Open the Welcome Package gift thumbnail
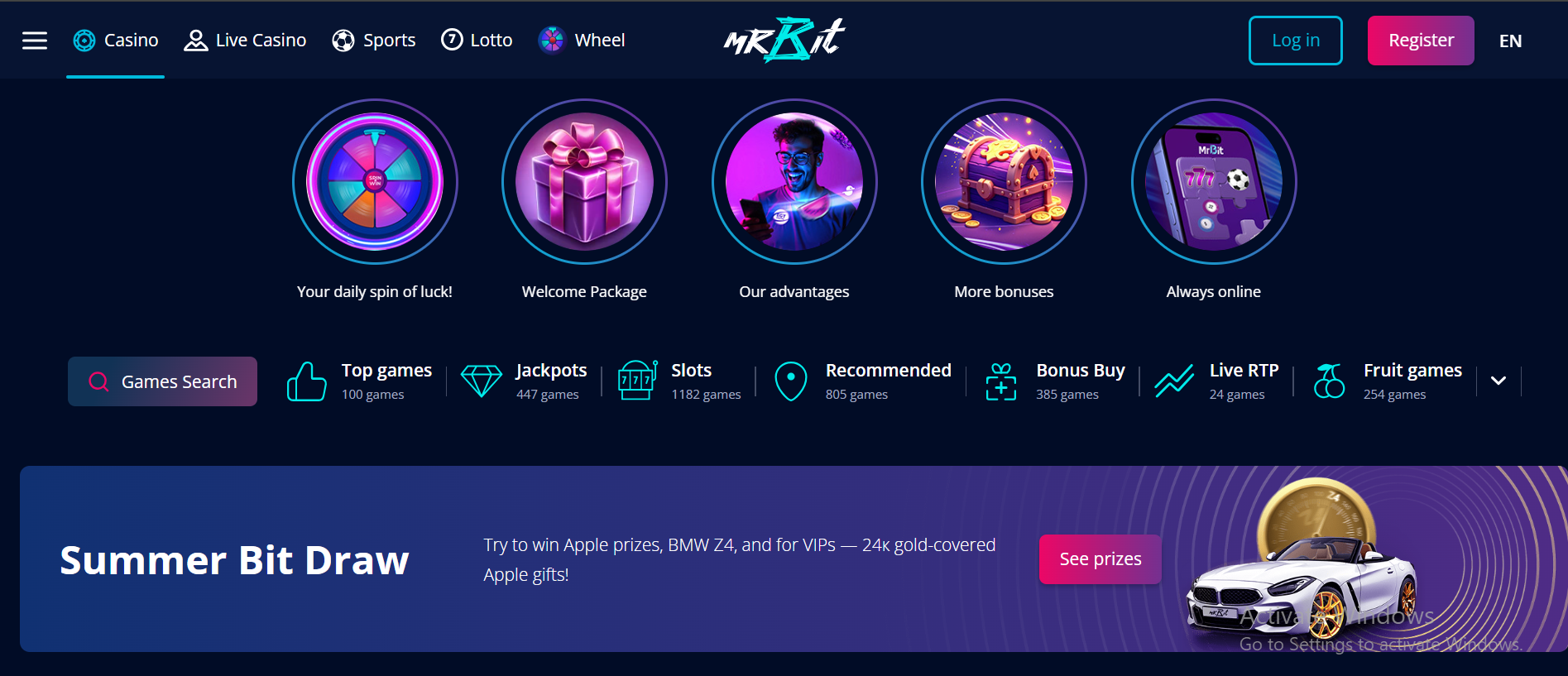This screenshot has height=676, width=1568. point(584,181)
